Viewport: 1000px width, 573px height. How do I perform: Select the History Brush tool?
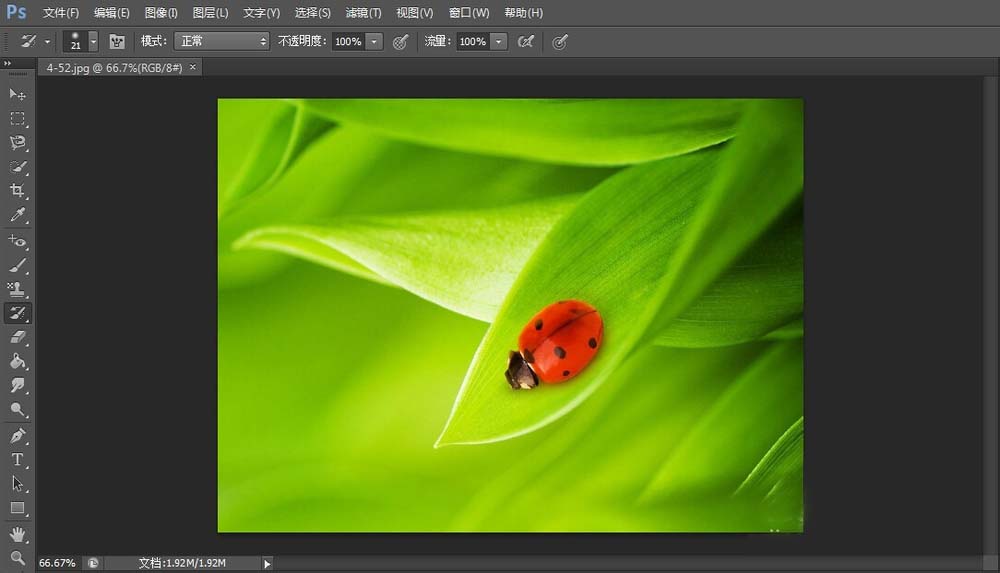17,313
